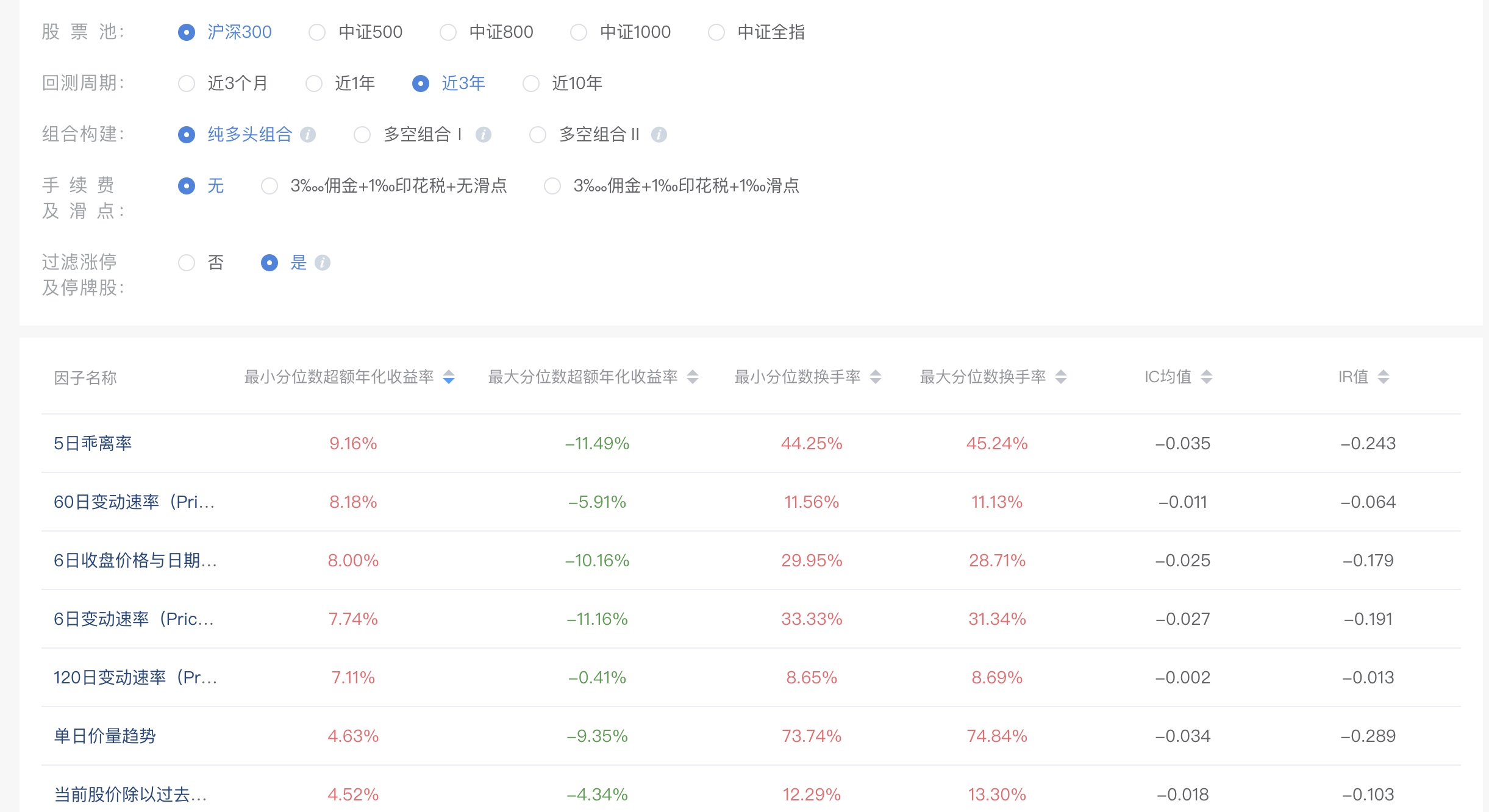Click 29.95% turnover value
This screenshot has width=1489, height=812.
[812, 560]
